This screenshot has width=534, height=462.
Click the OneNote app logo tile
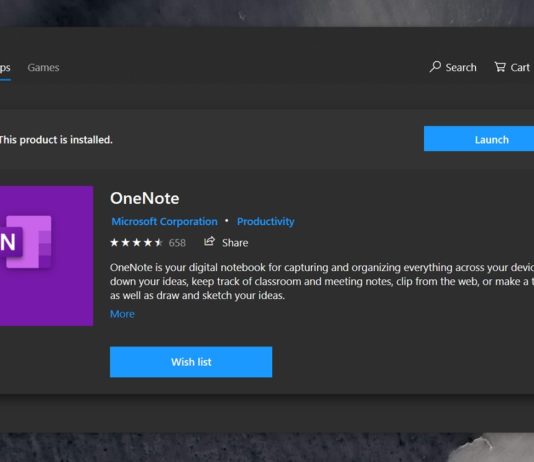46,256
